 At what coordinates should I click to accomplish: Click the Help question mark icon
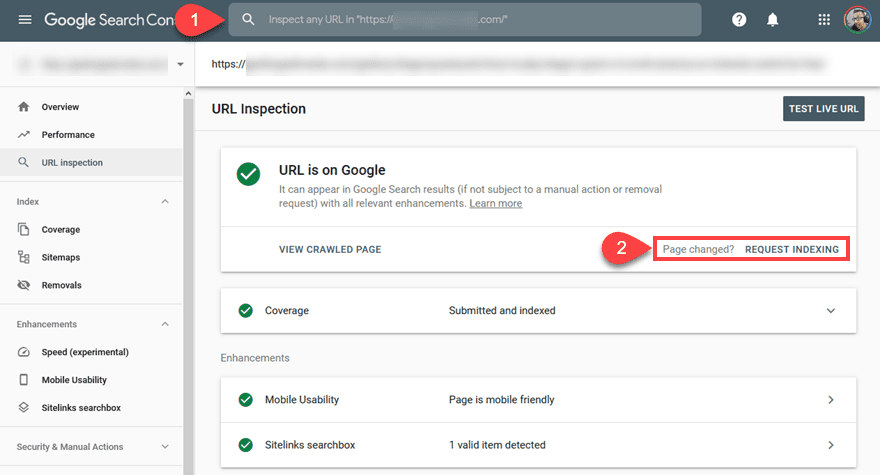point(739,20)
